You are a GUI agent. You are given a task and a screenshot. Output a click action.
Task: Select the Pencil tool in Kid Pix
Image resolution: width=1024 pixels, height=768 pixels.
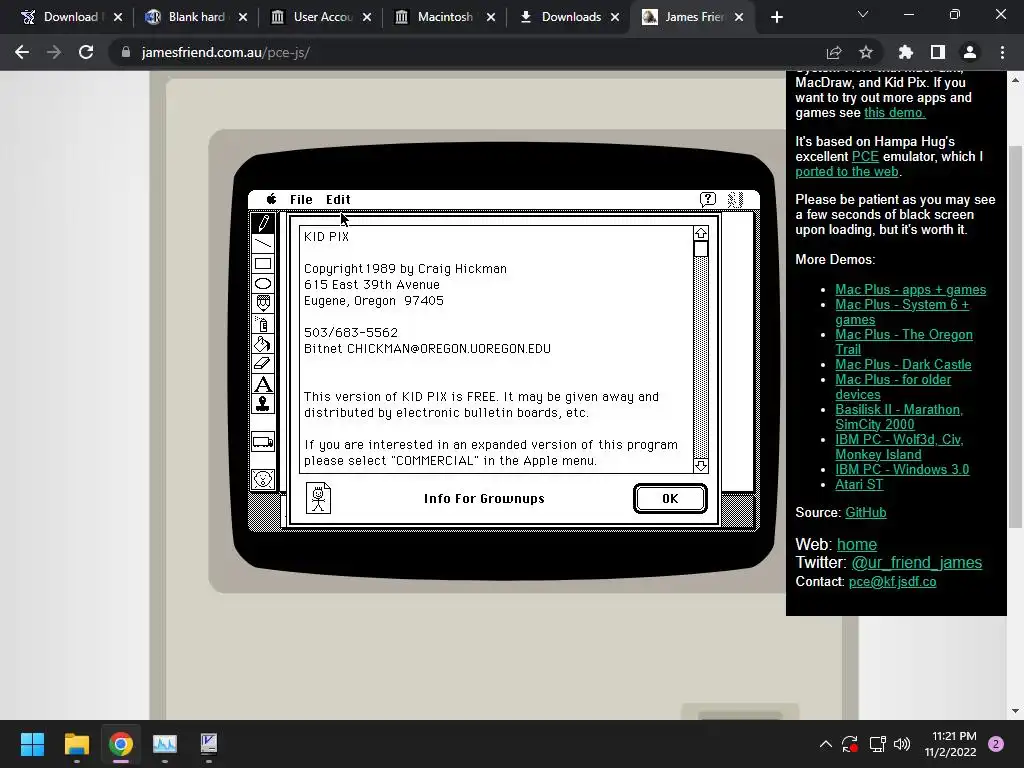[x=263, y=223]
